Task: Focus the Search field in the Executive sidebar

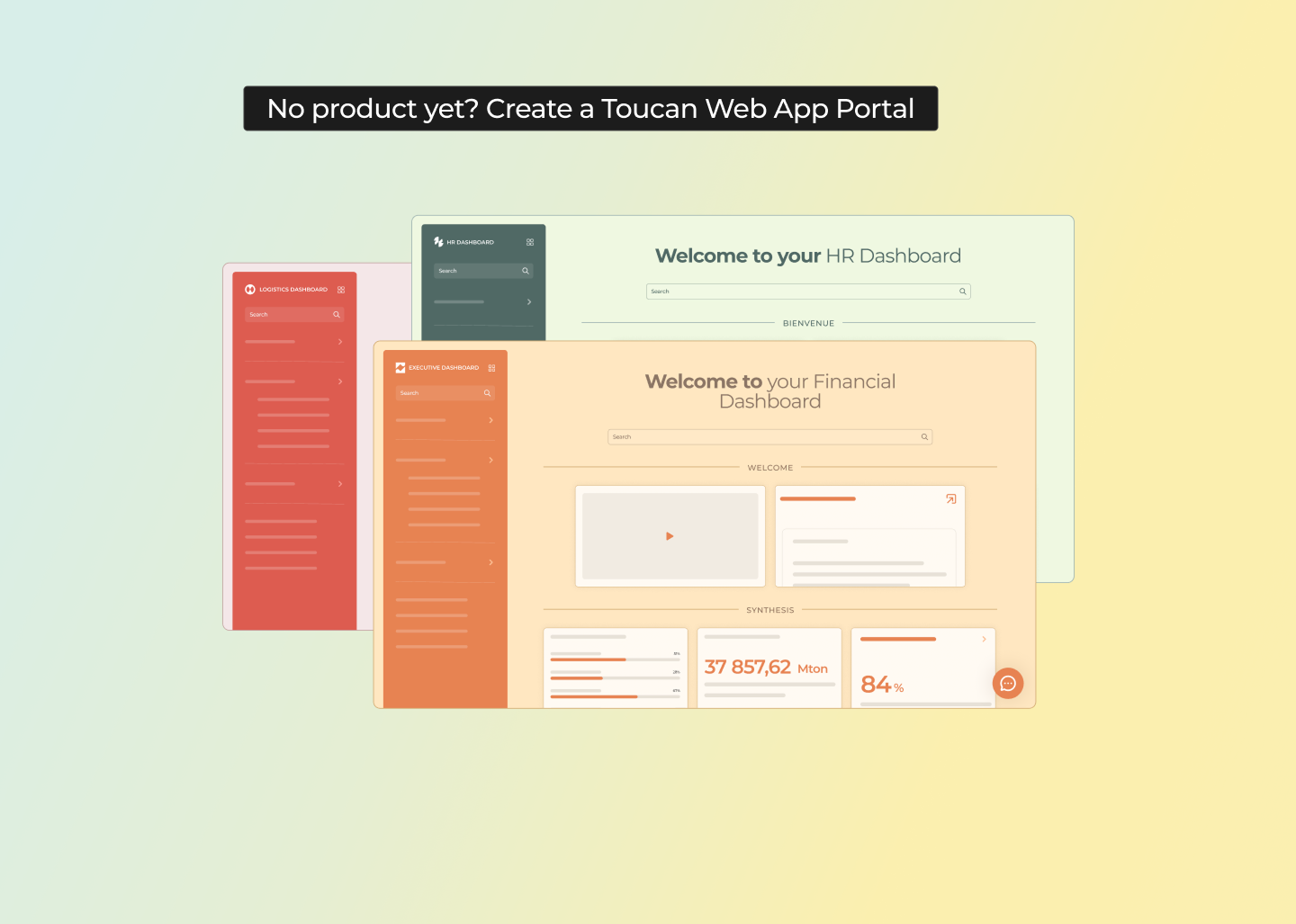Action: click(x=445, y=393)
